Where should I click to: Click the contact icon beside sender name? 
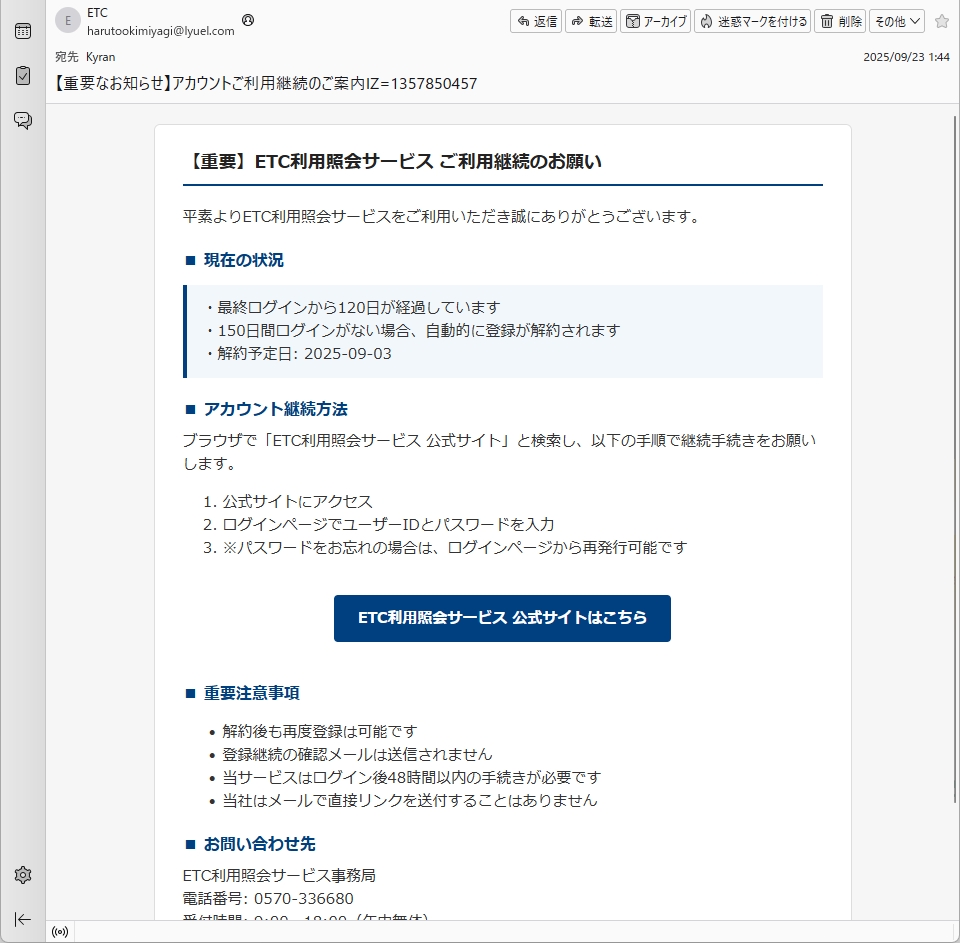click(248, 20)
